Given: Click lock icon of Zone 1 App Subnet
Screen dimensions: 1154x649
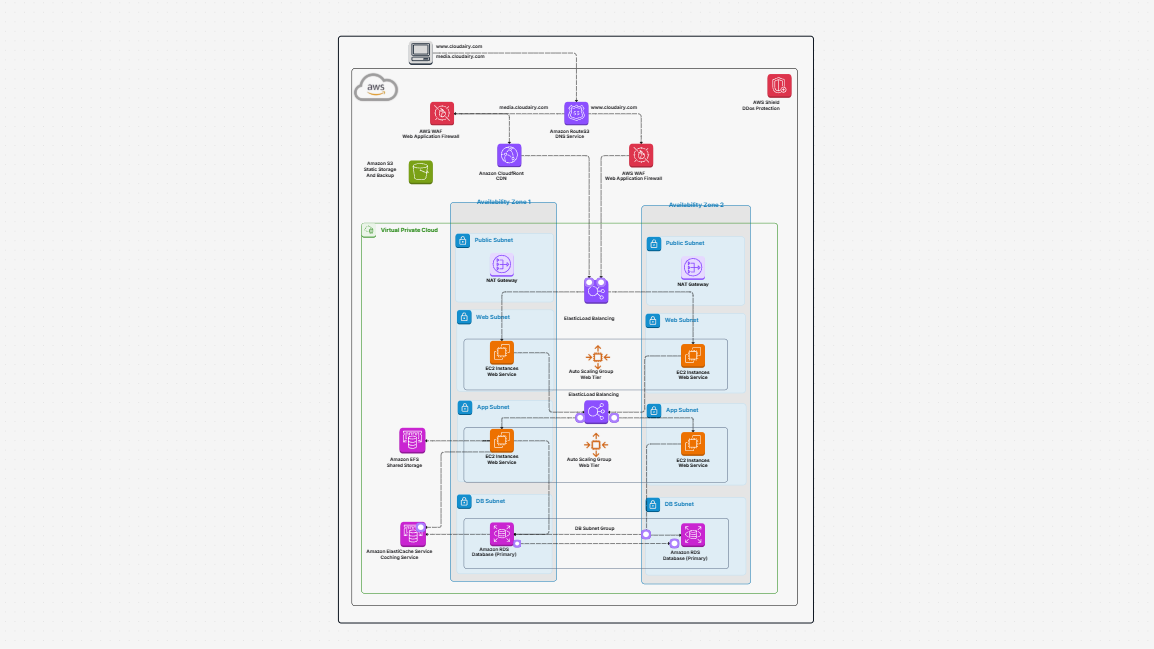Looking at the screenshot, I should 464,408.
